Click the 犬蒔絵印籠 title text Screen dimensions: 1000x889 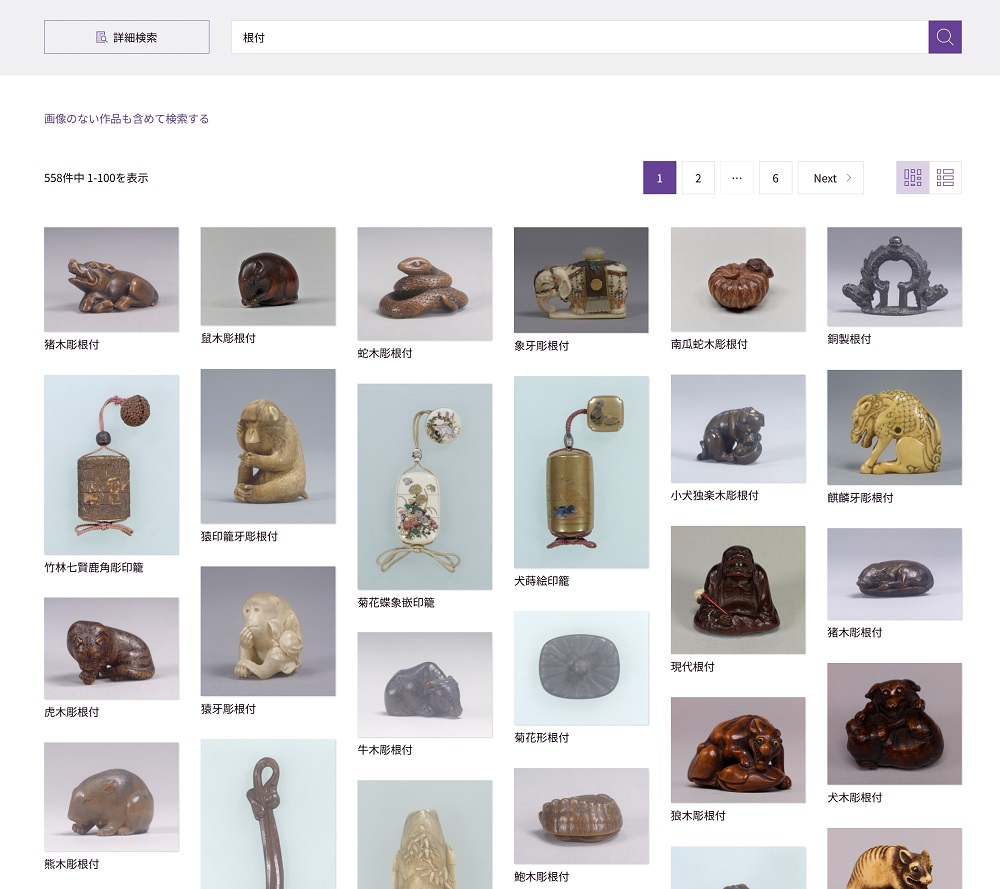point(541,580)
